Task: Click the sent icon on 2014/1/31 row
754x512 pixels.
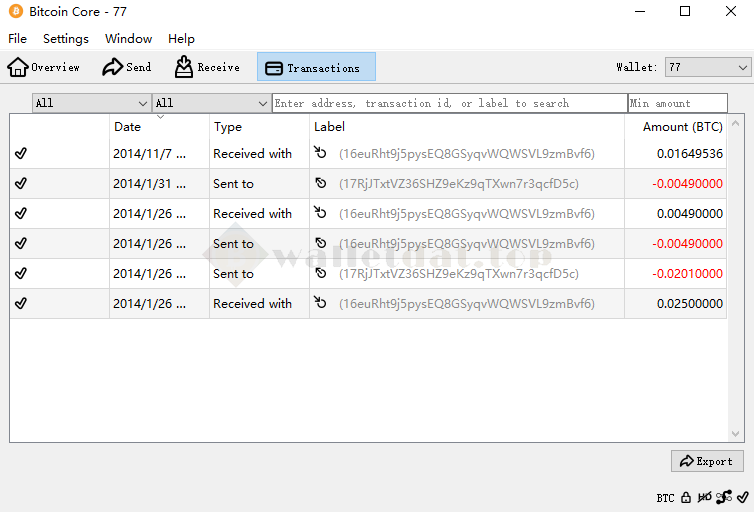Action: (x=320, y=184)
